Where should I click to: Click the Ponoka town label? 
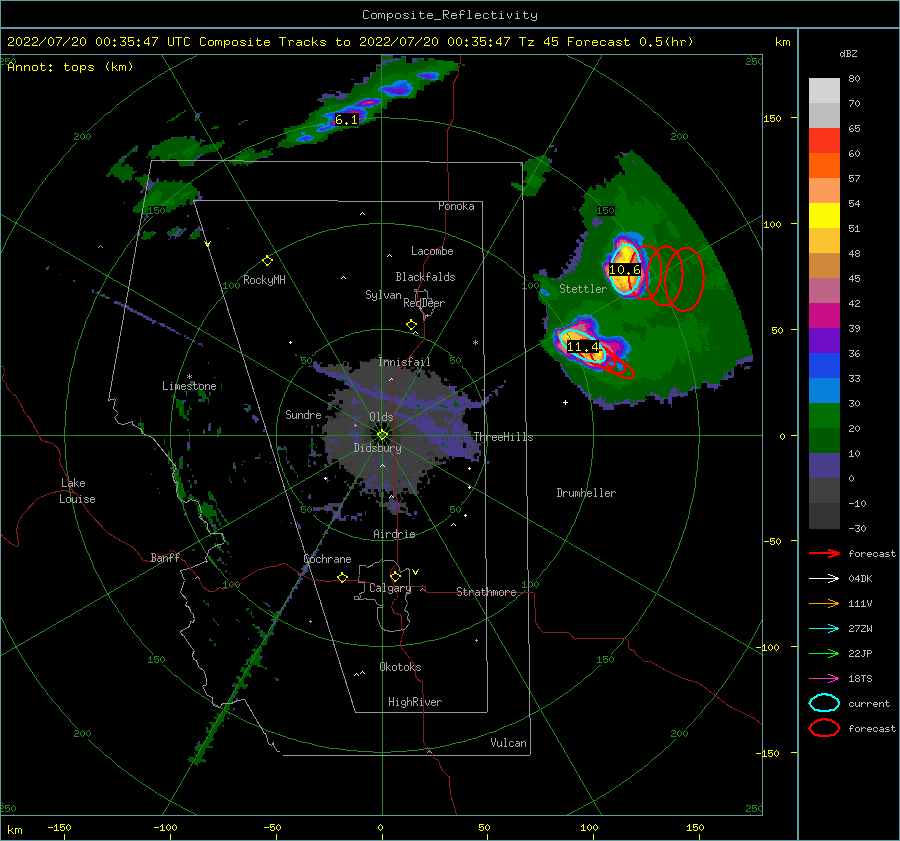(x=456, y=206)
